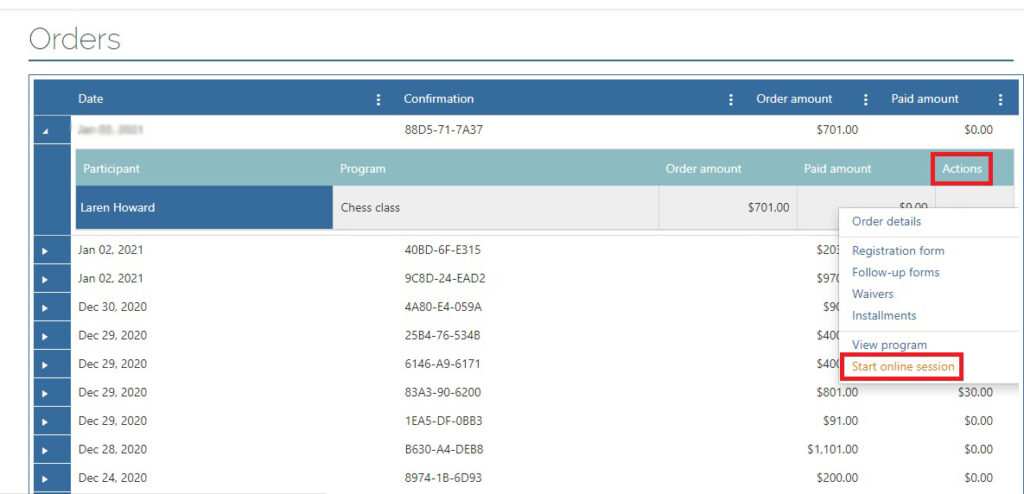The height and width of the screenshot is (494, 1024).
Task: Click confirmation code B630-A4-DEB8
Action: point(443,450)
